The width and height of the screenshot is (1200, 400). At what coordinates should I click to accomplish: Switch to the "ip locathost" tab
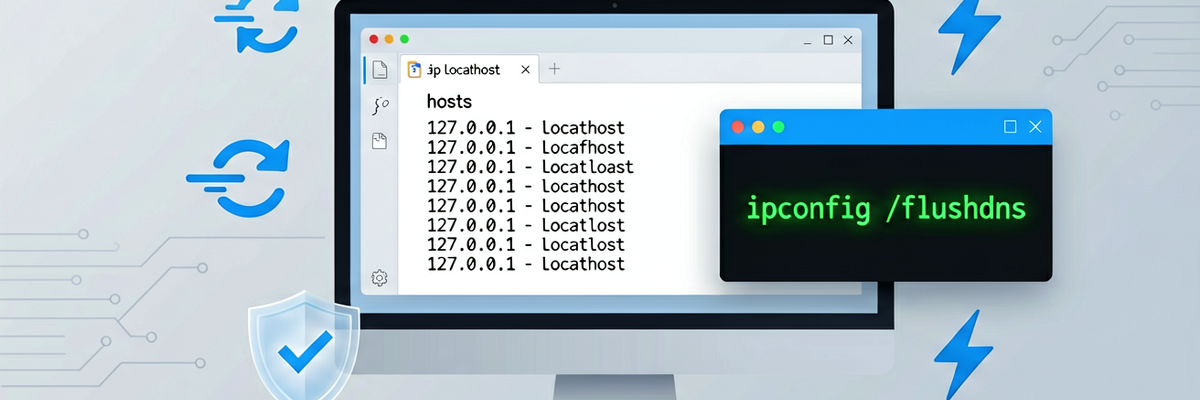coord(470,69)
